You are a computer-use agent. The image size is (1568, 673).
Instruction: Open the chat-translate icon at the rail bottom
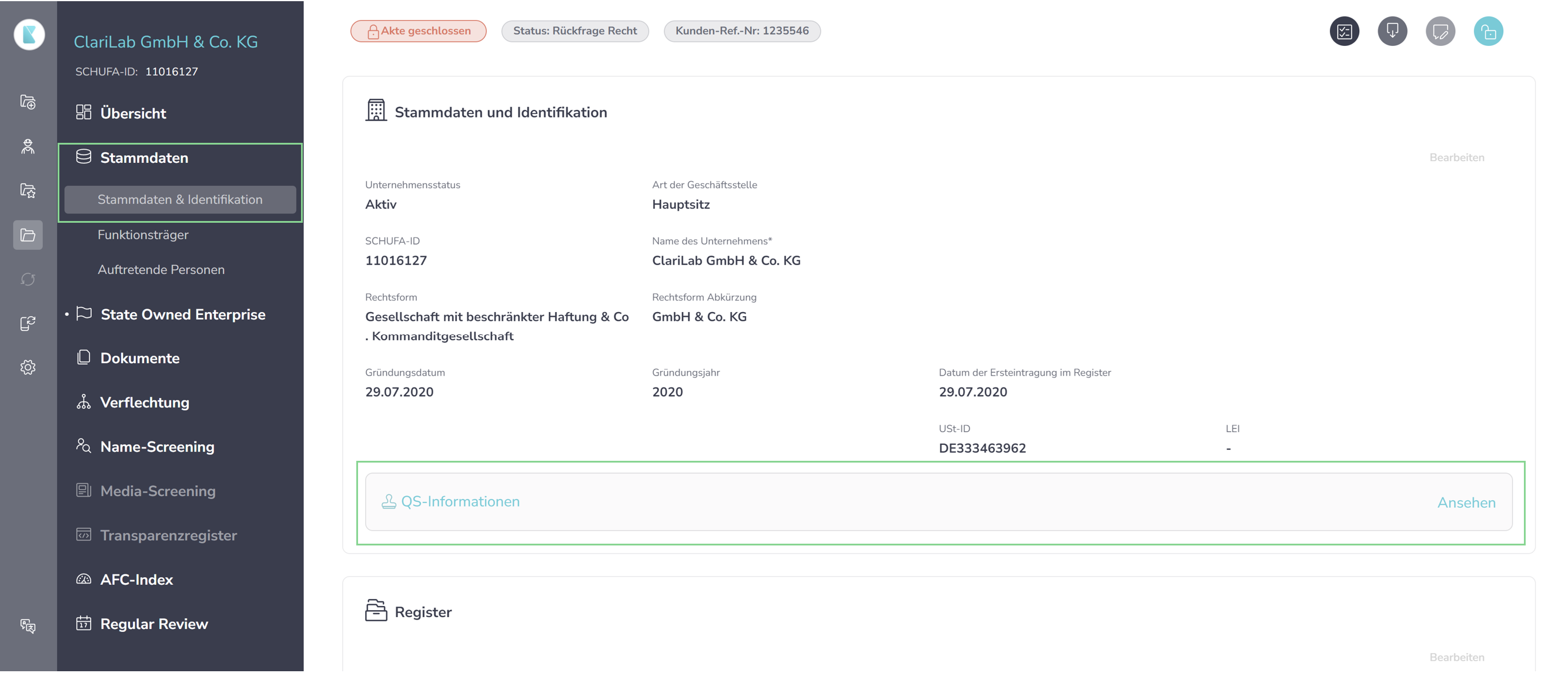(28, 625)
